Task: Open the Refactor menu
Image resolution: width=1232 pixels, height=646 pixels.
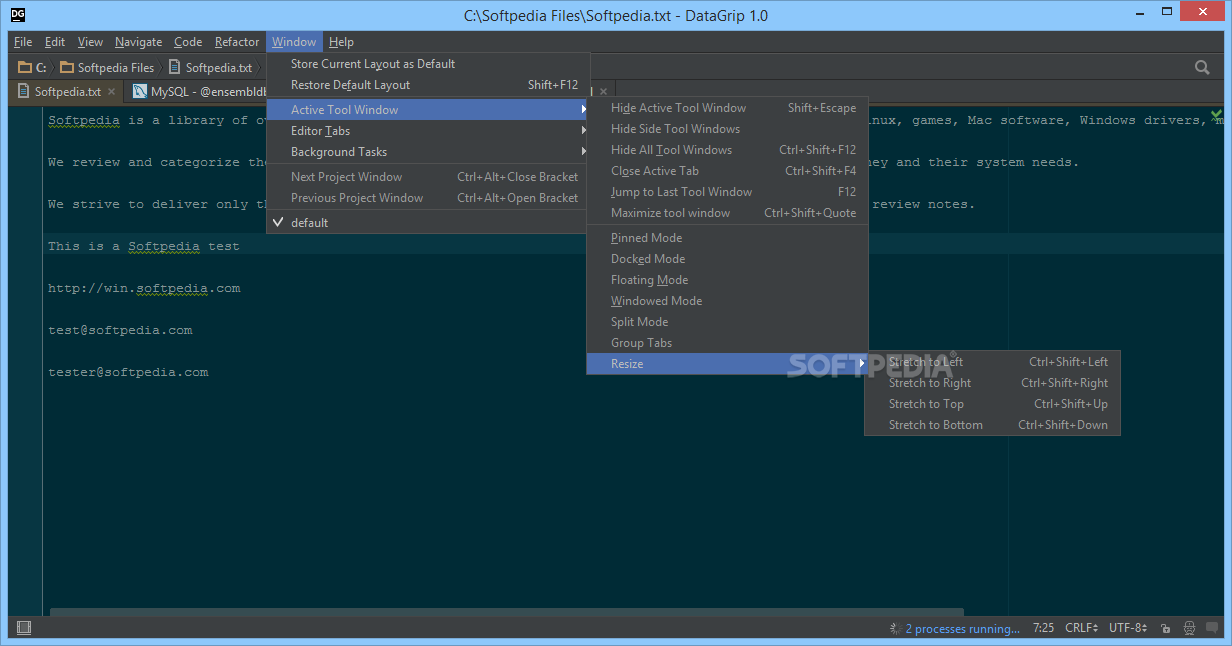Action: coord(237,42)
